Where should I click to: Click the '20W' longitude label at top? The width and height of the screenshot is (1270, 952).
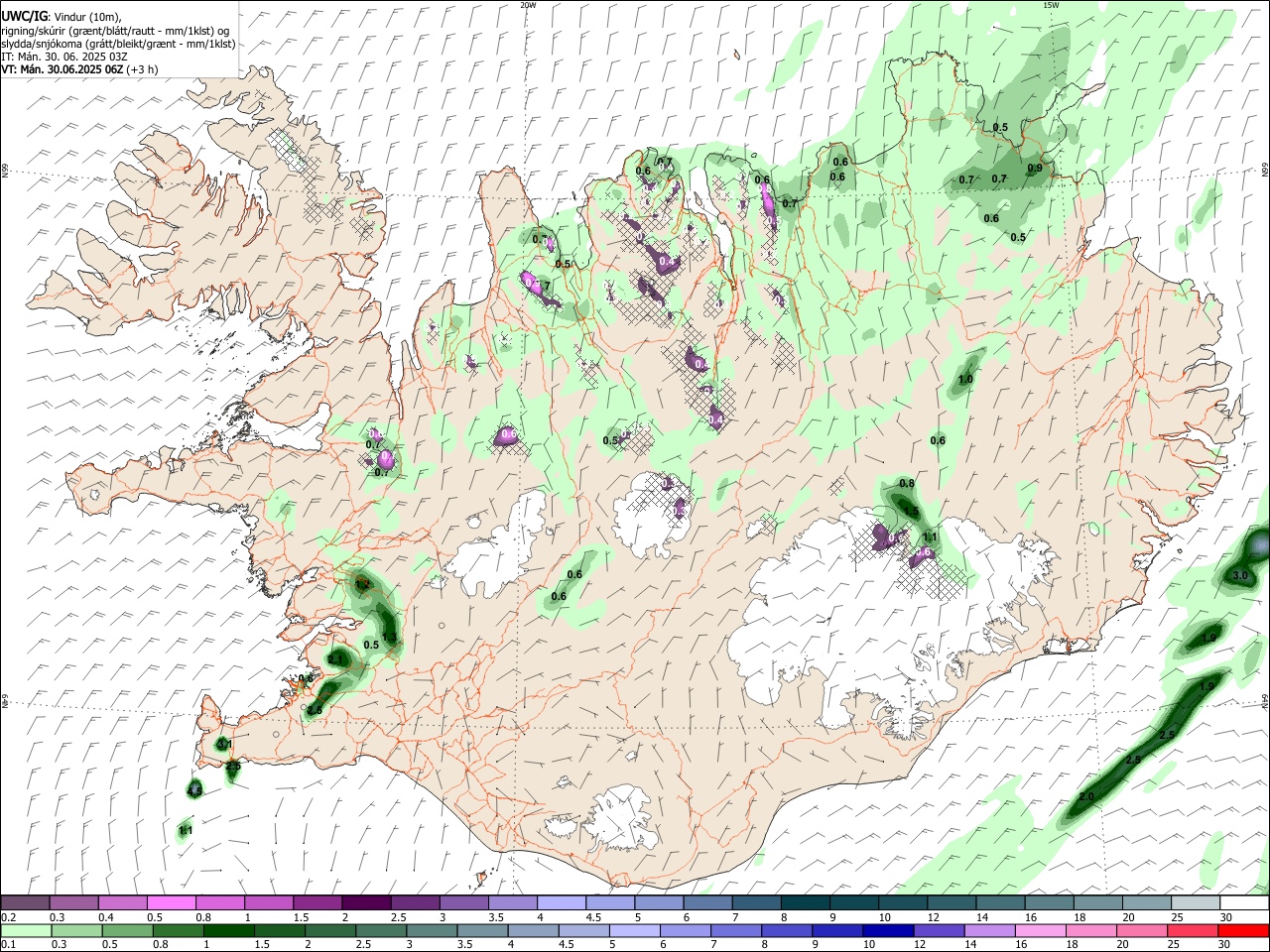[x=529, y=5]
